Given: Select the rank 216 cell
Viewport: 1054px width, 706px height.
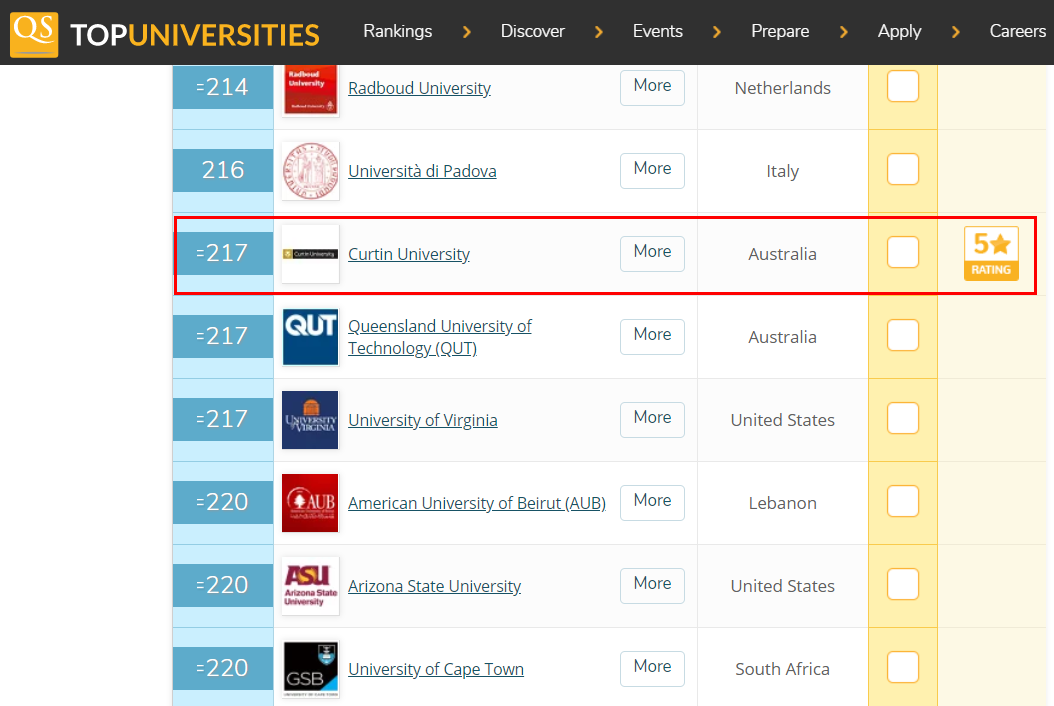Looking at the screenshot, I should click(222, 170).
